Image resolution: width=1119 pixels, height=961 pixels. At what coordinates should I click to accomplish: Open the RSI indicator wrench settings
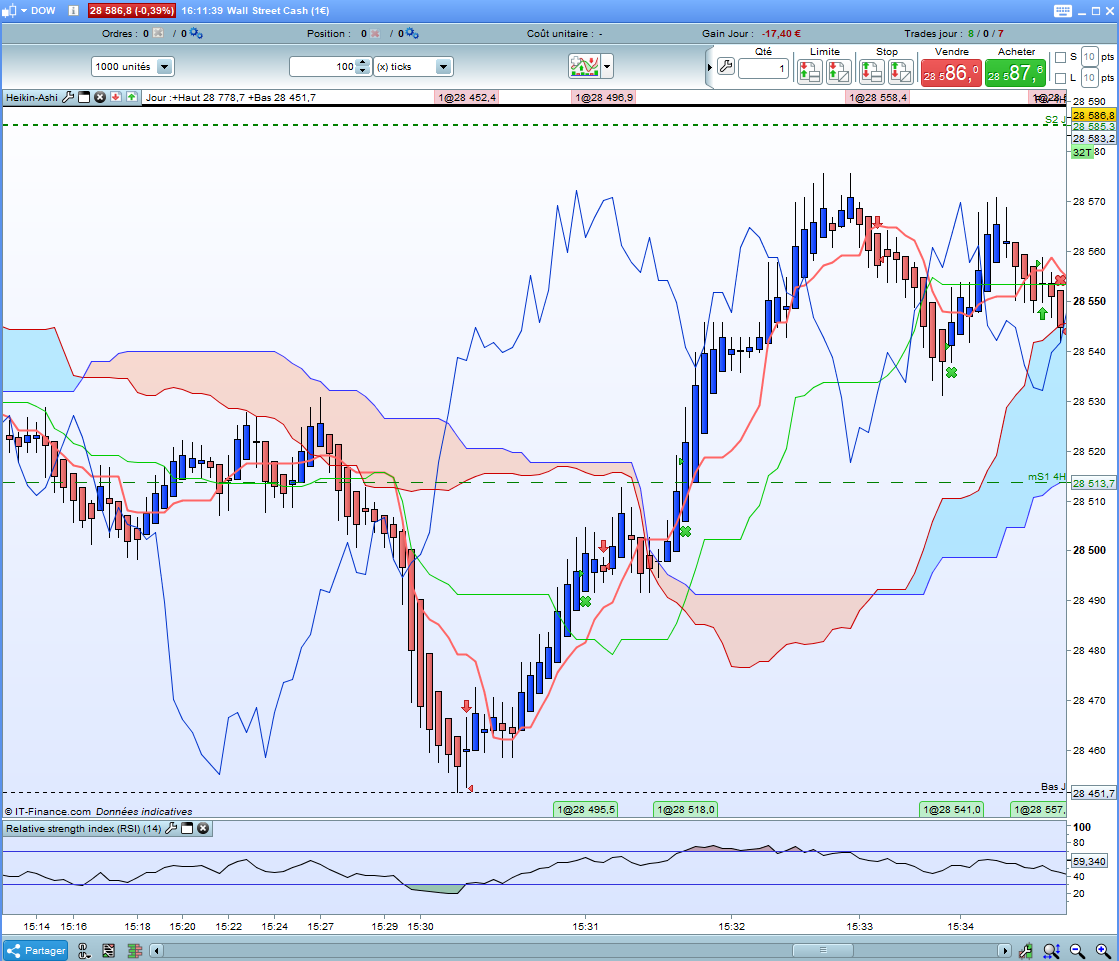pyautogui.click(x=171, y=828)
